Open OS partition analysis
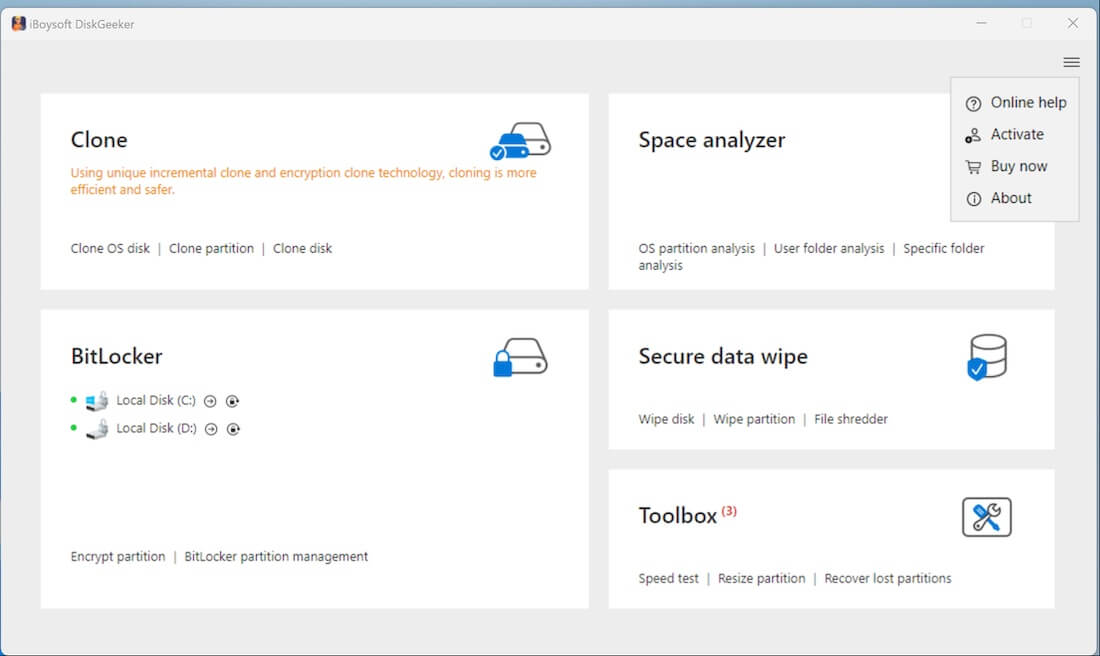 click(x=697, y=248)
